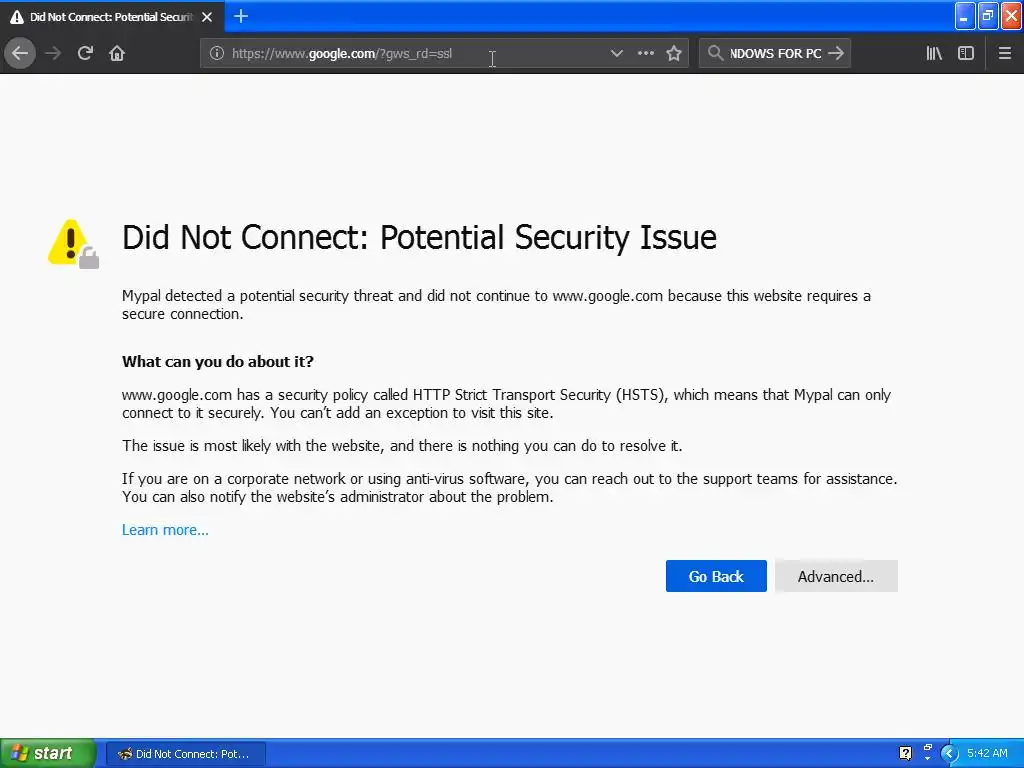Bookmark this page with the star
The image size is (1024, 768).
tap(674, 53)
